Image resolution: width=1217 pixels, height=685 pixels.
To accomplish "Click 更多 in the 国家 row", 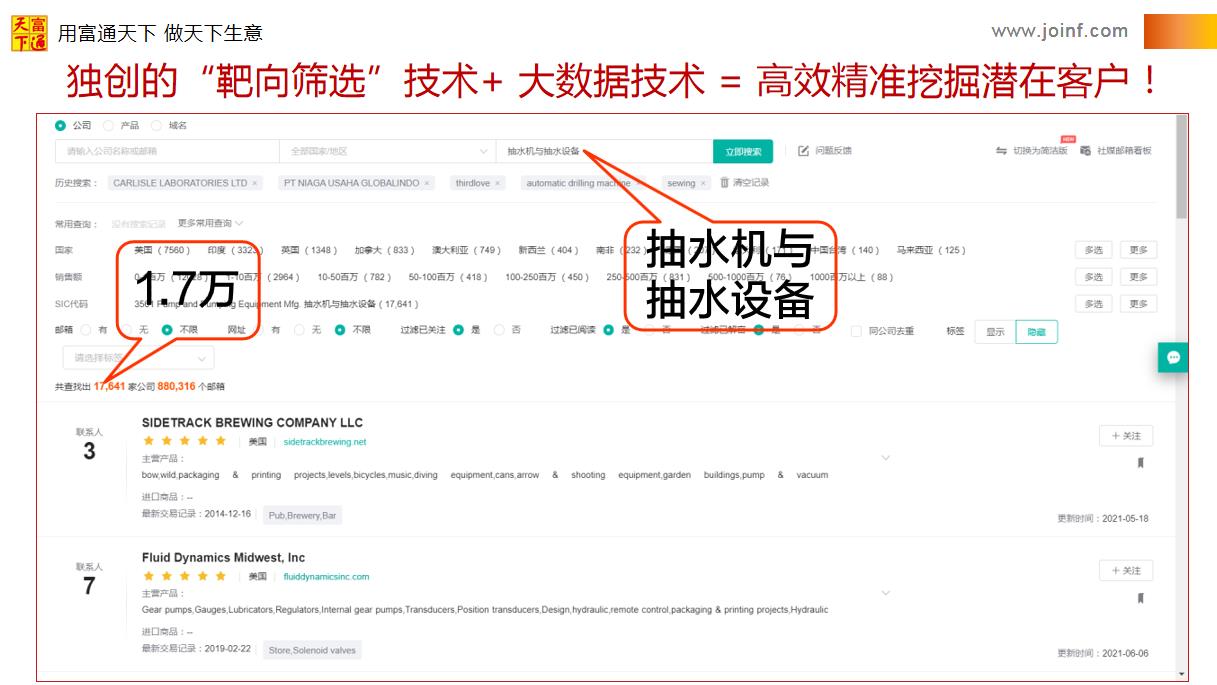I will pyautogui.click(x=1138, y=250).
